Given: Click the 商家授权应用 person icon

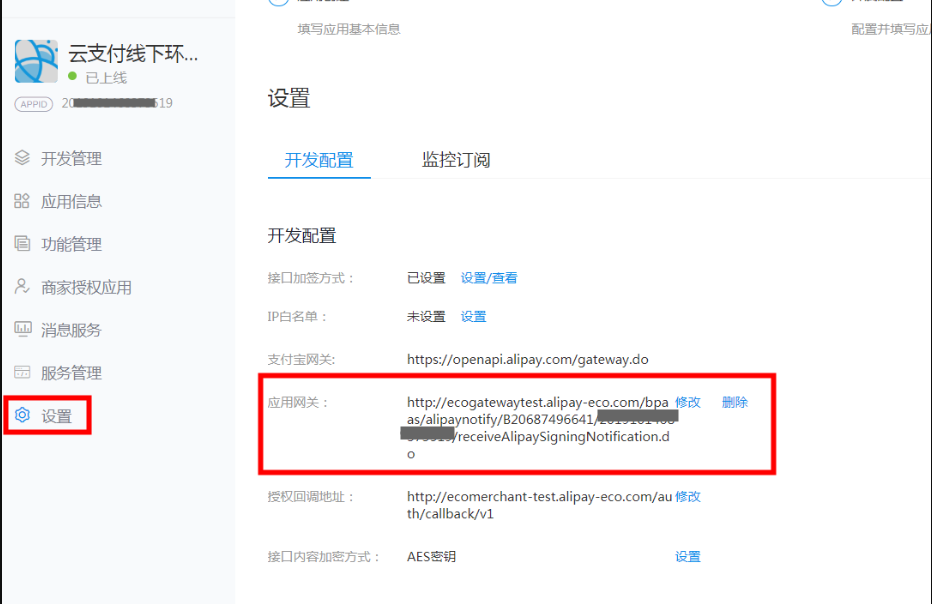Looking at the screenshot, I should (22, 287).
